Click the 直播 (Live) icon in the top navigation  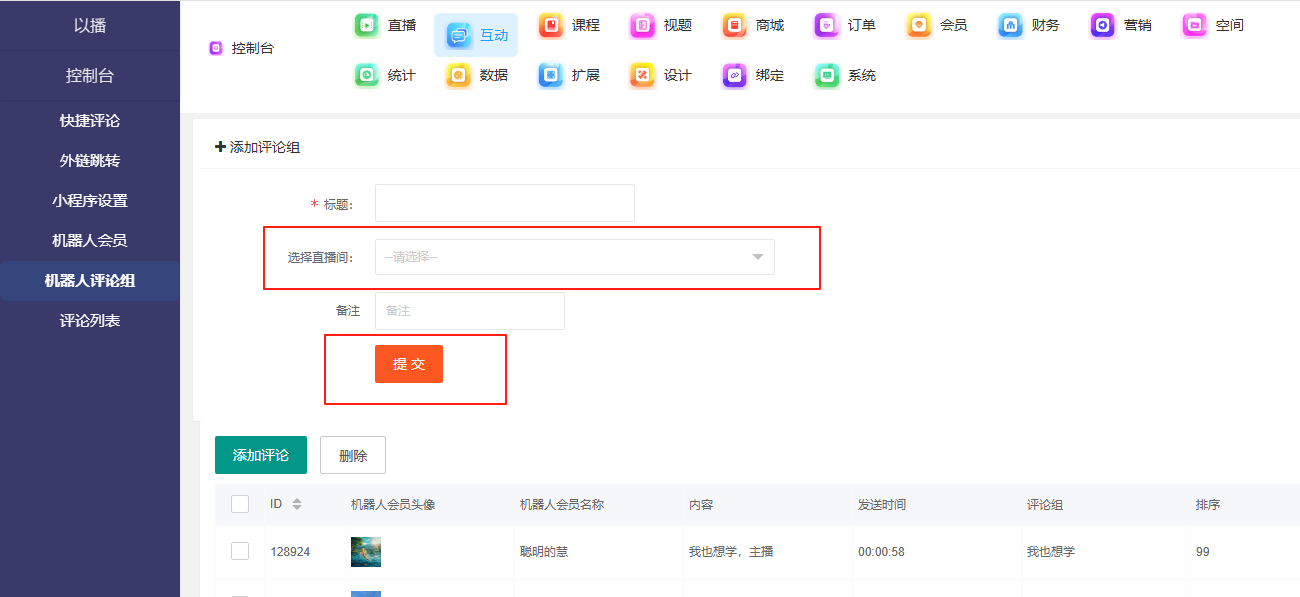click(x=367, y=26)
